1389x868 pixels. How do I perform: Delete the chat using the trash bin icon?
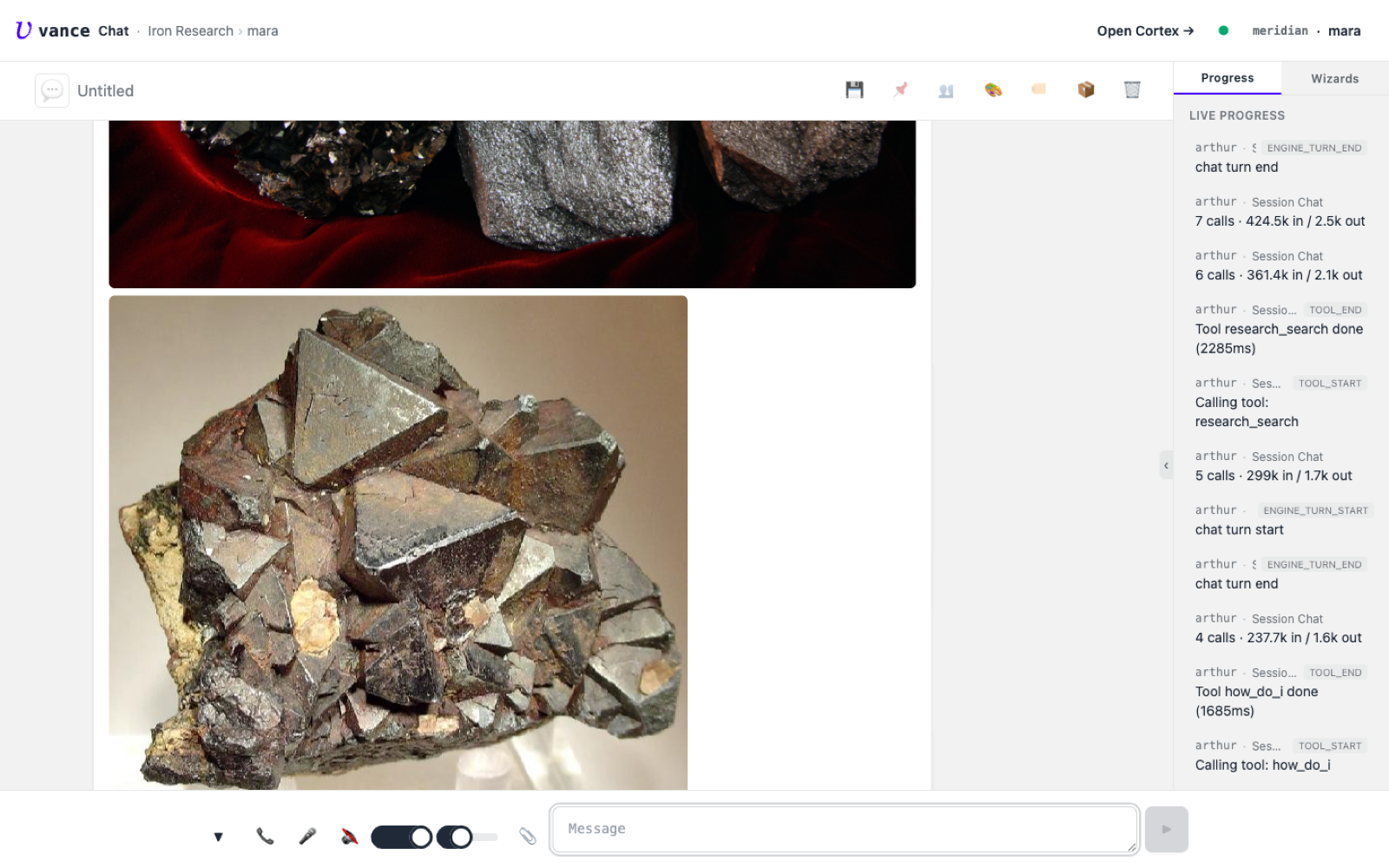coord(1132,89)
